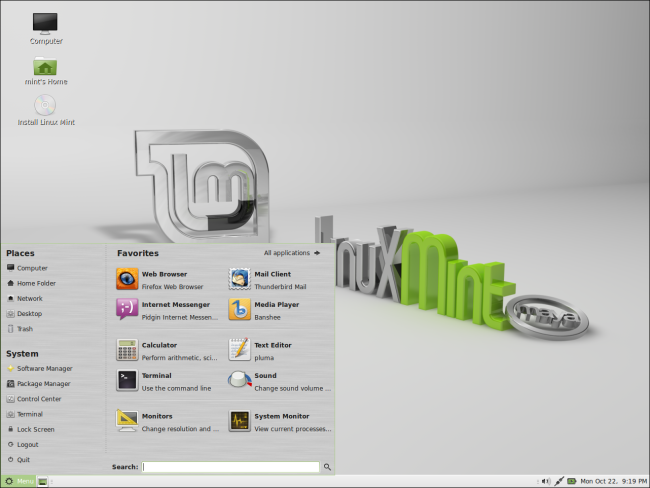Click the clock showing Mon Oct 22
The image size is (650, 488).
[x=614, y=481]
